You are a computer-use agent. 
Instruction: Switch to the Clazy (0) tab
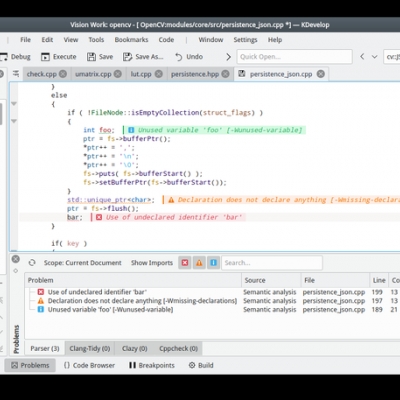134,348
